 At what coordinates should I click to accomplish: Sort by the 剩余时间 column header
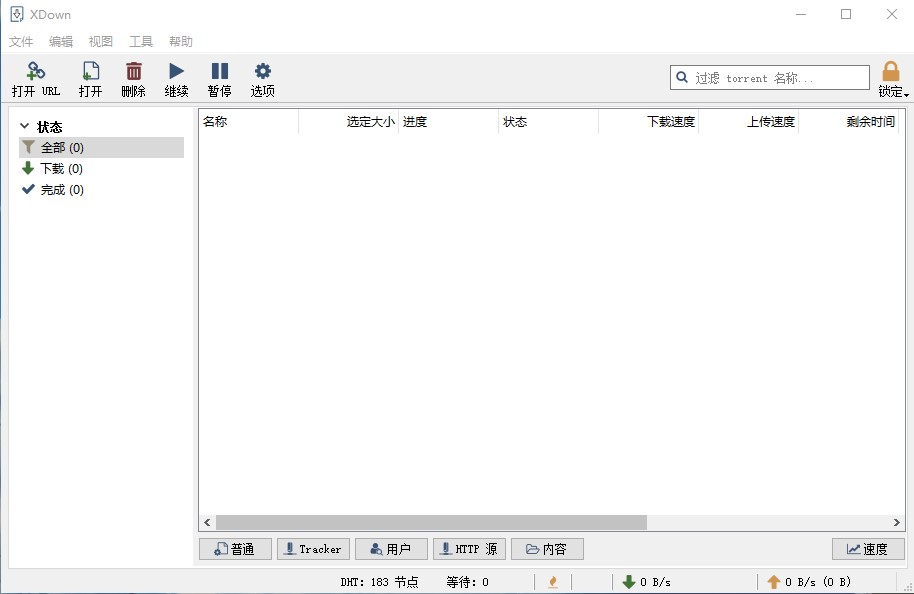coord(849,121)
